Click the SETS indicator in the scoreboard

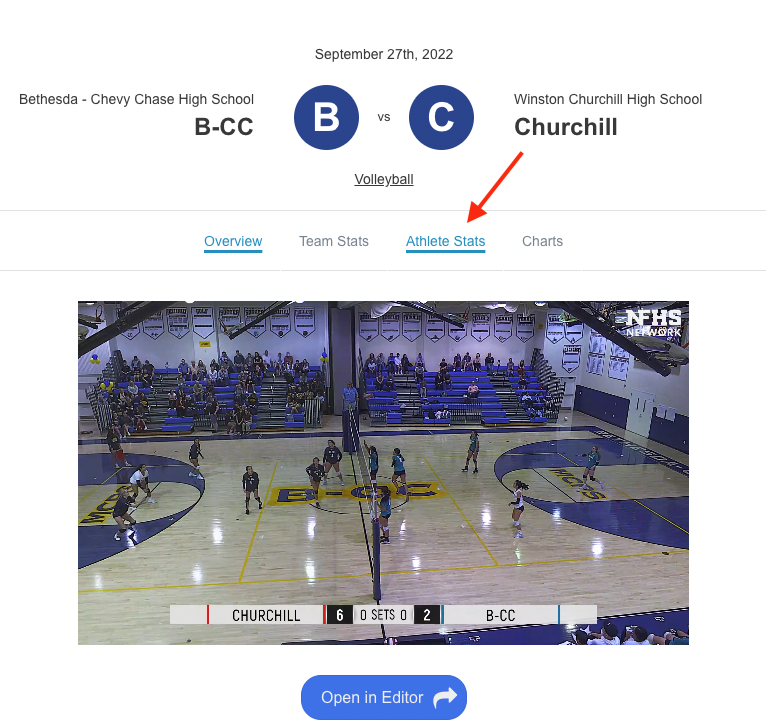coord(383,615)
